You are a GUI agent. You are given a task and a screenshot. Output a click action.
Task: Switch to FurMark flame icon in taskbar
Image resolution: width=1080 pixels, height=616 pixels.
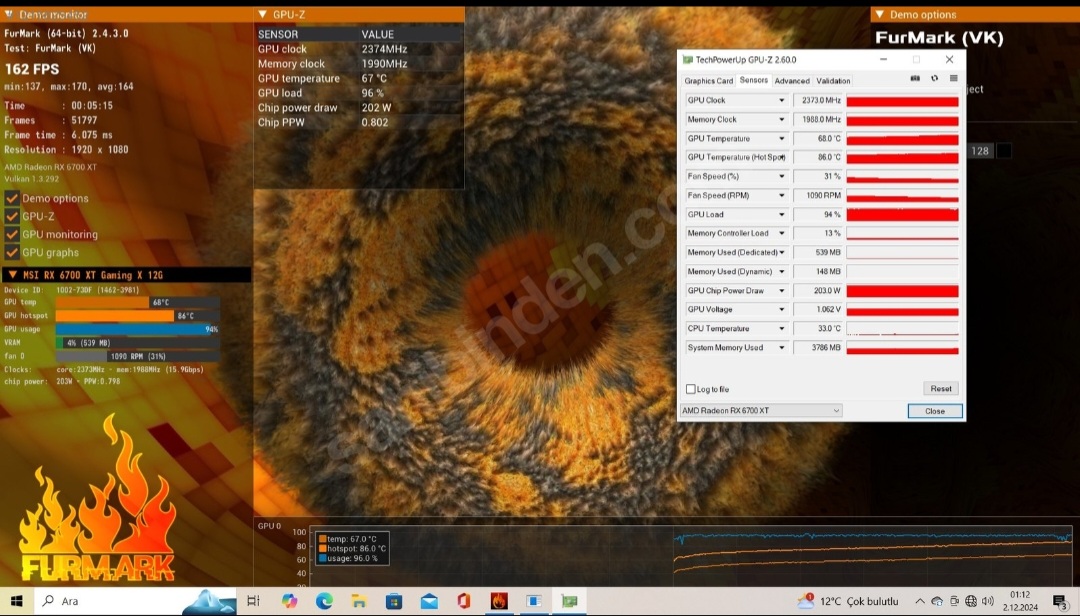pyautogui.click(x=499, y=601)
